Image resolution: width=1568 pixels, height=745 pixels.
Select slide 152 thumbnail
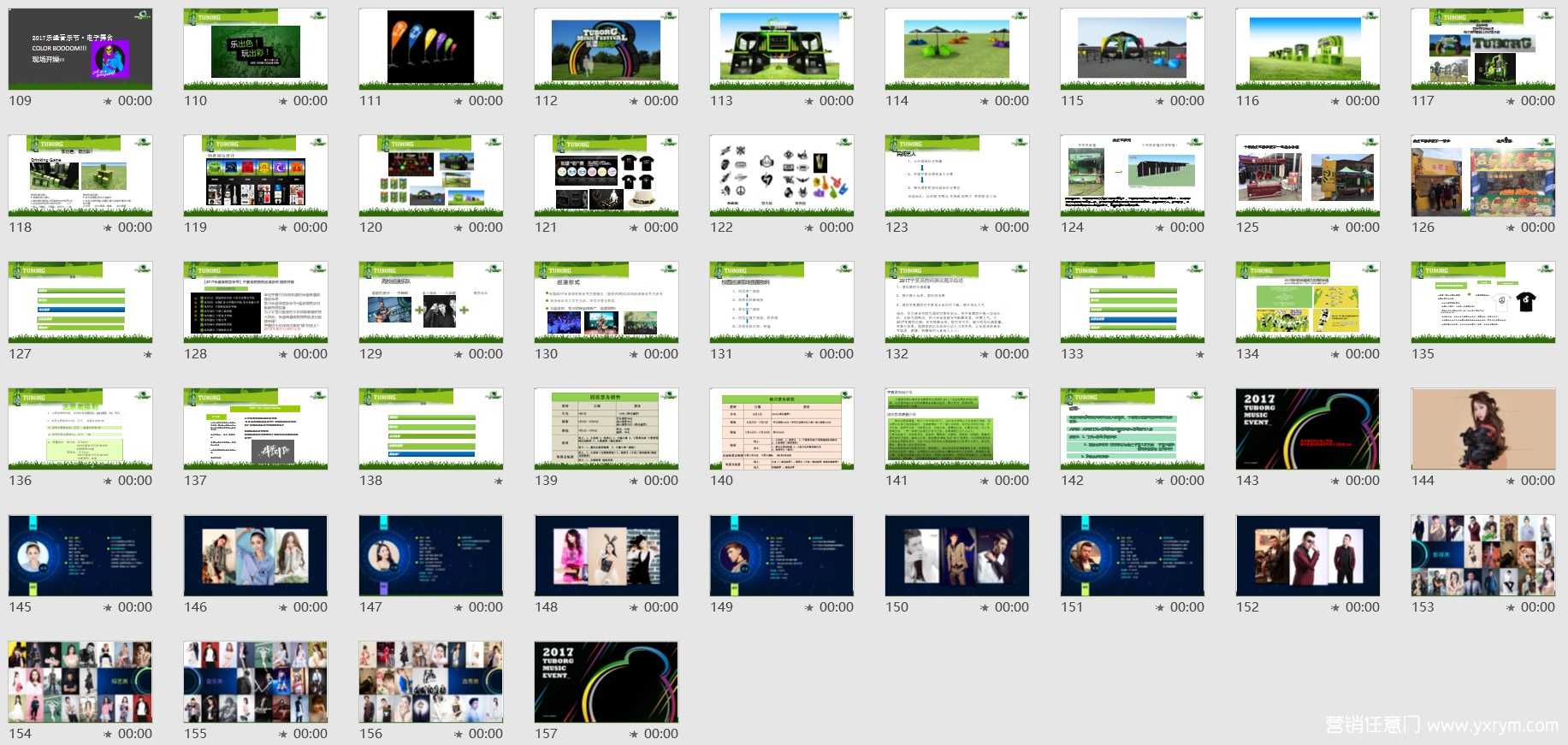(1308, 555)
